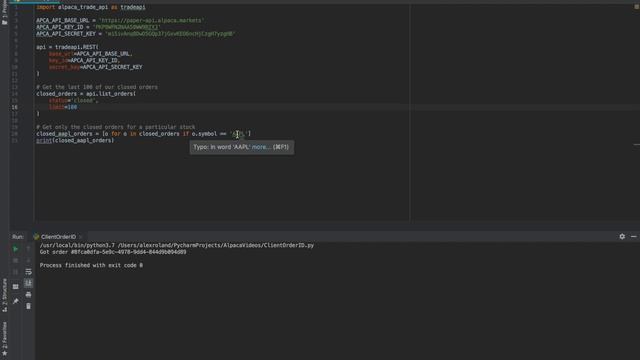This screenshot has width=640, height=360.
Task: Hide the Run panel with minimize dash
Action: pyautogui.click(x=633, y=236)
